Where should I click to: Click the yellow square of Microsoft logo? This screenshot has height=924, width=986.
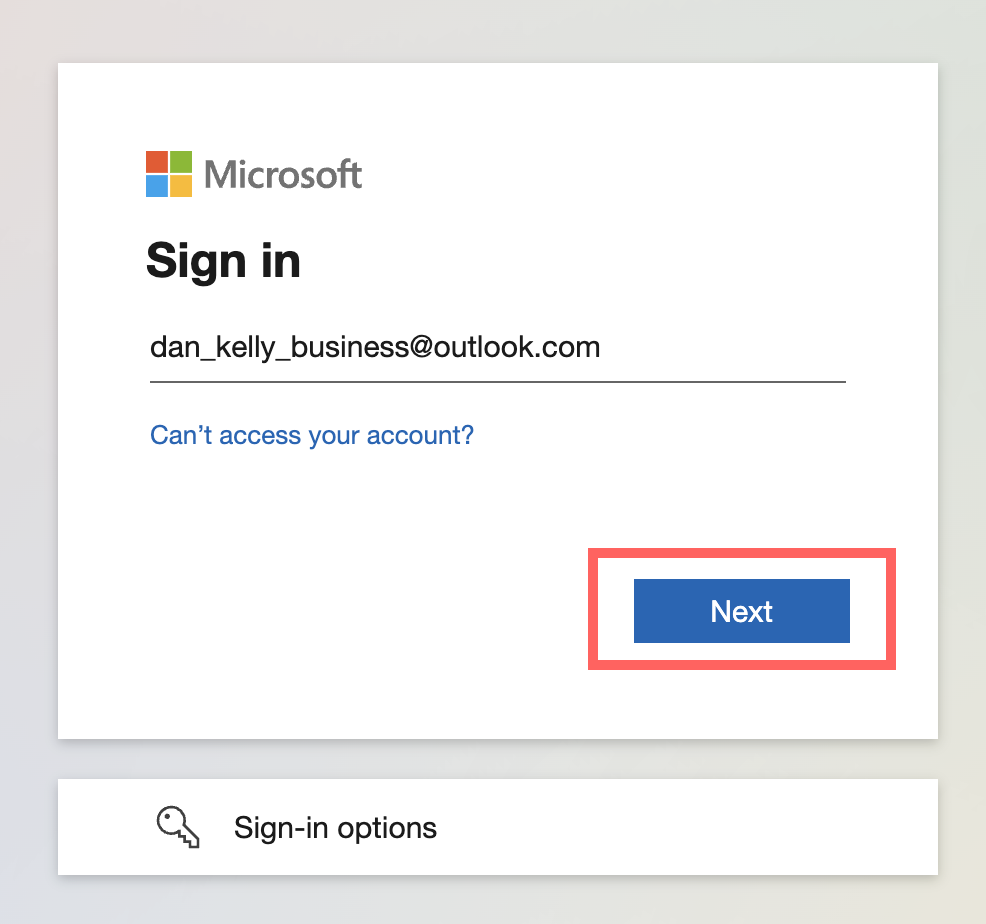[x=181, y=186]
